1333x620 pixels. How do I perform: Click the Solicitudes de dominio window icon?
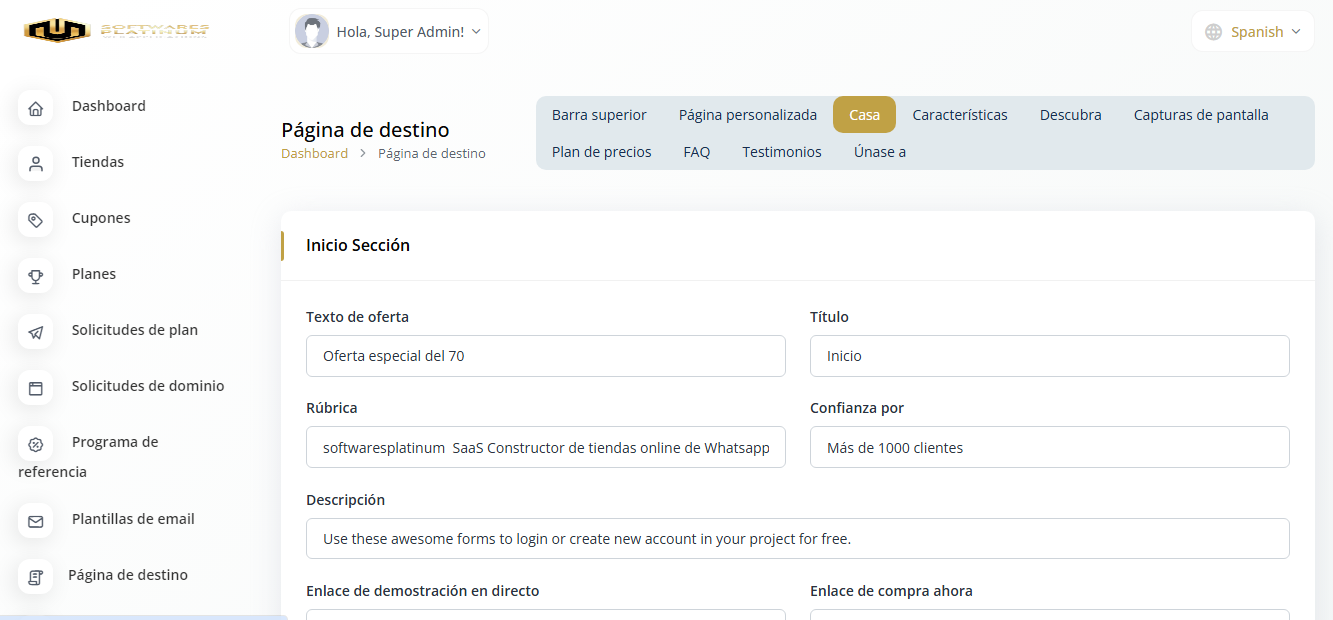(36, 388)
